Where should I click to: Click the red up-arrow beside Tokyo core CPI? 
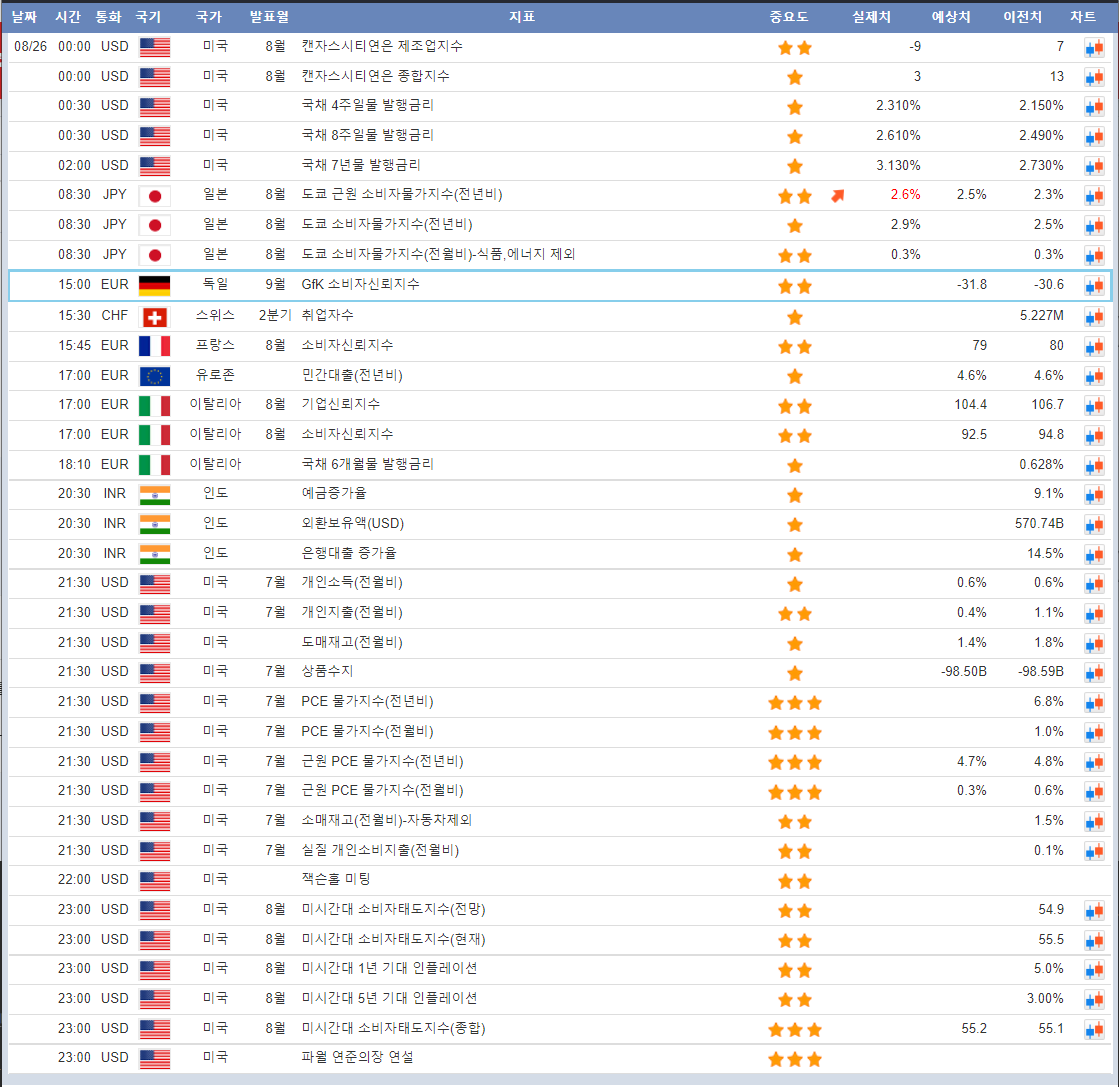pos(838,196)
